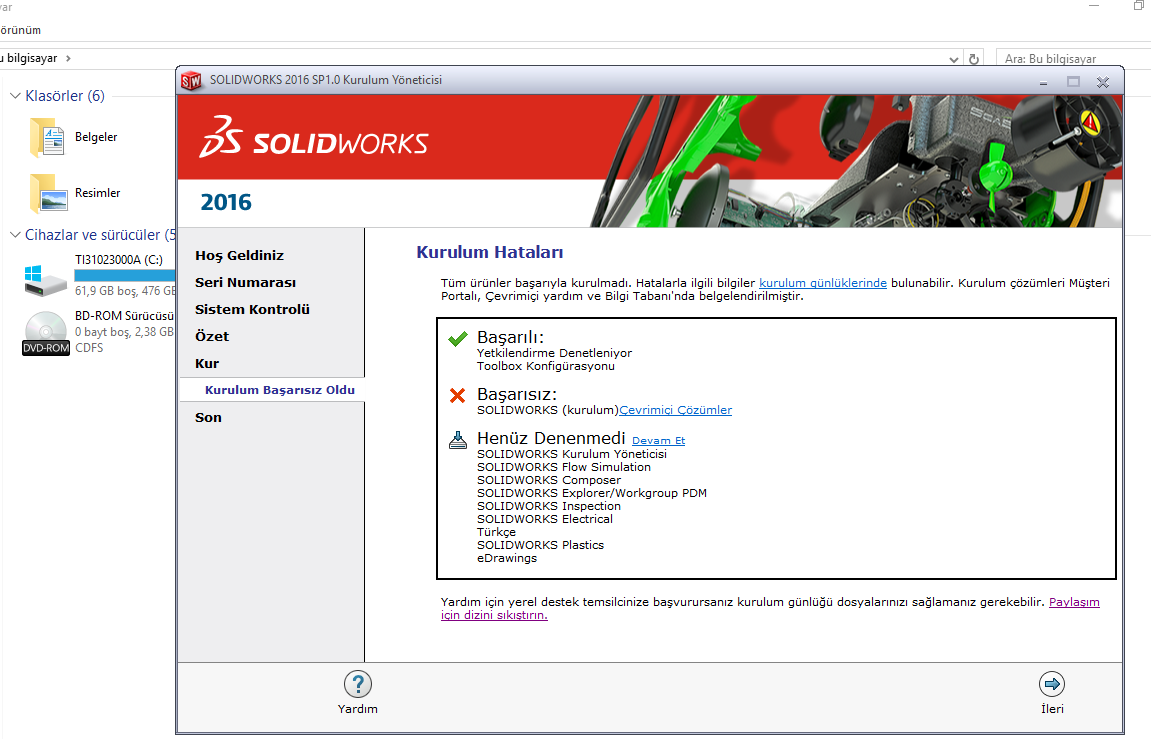The width and height of the screenshot is (1151, 755).
Task: Select the BD-ROM drive icon in Explorer
Action: (x=46, y=333)
